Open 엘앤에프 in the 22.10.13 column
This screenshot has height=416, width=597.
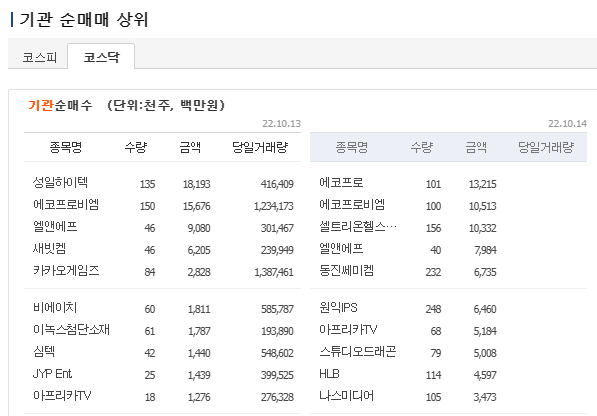55,227
